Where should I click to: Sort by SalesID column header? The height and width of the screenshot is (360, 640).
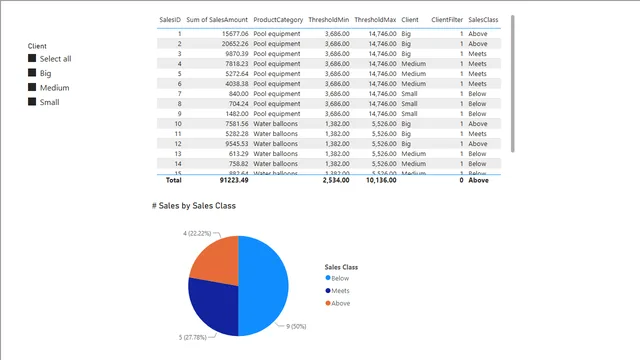click(170, 20)
